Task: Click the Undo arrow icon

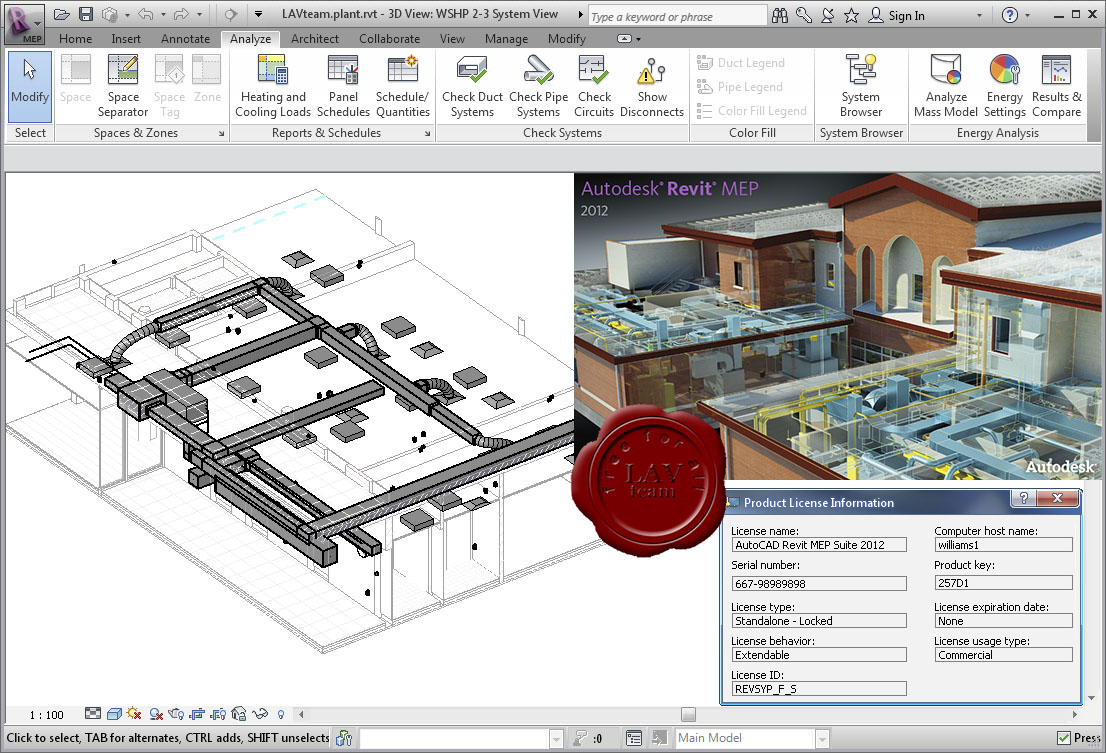Action: pyautogui.click(x=145, y=14)
